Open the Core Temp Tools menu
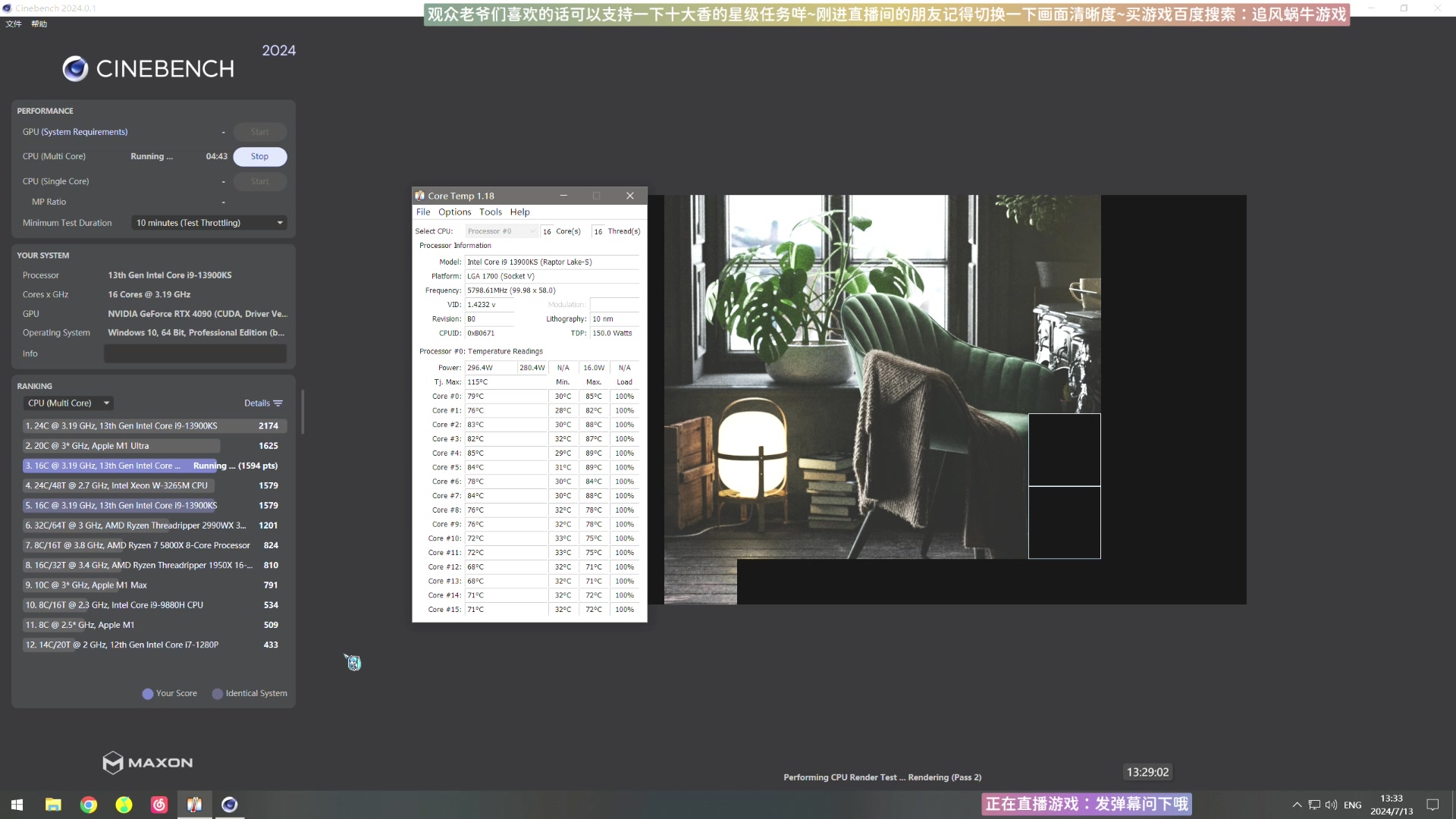 491,212
